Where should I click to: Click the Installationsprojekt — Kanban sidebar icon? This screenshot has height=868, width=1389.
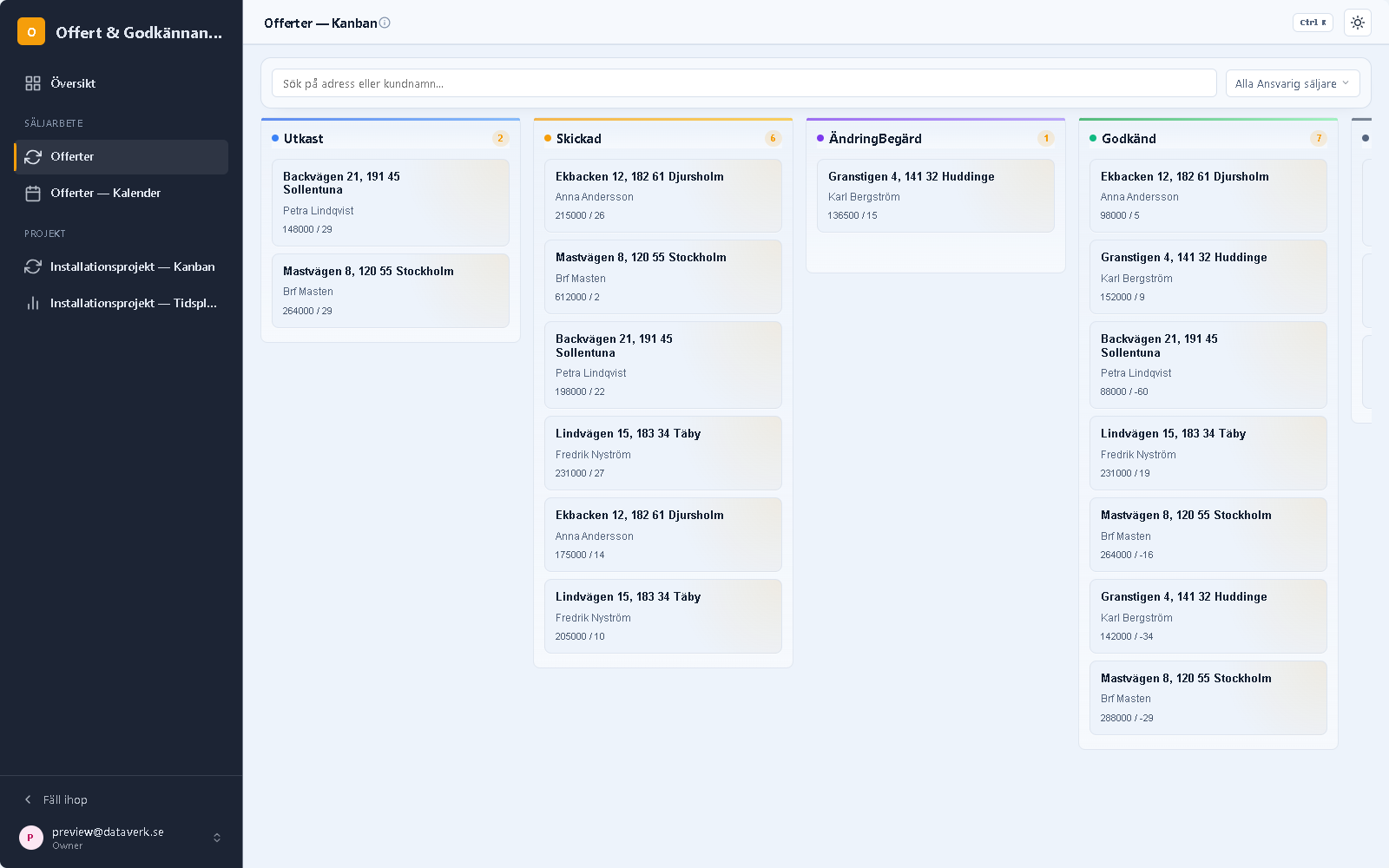click(33, 266)
